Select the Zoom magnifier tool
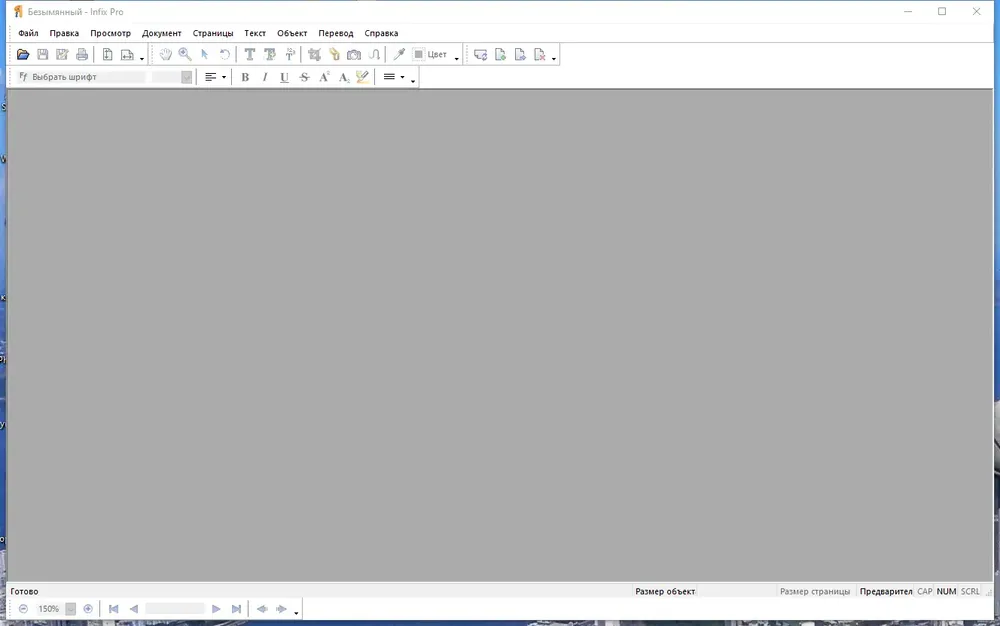The width and height of the screenshot is (1000, 626). click(185, 55)
